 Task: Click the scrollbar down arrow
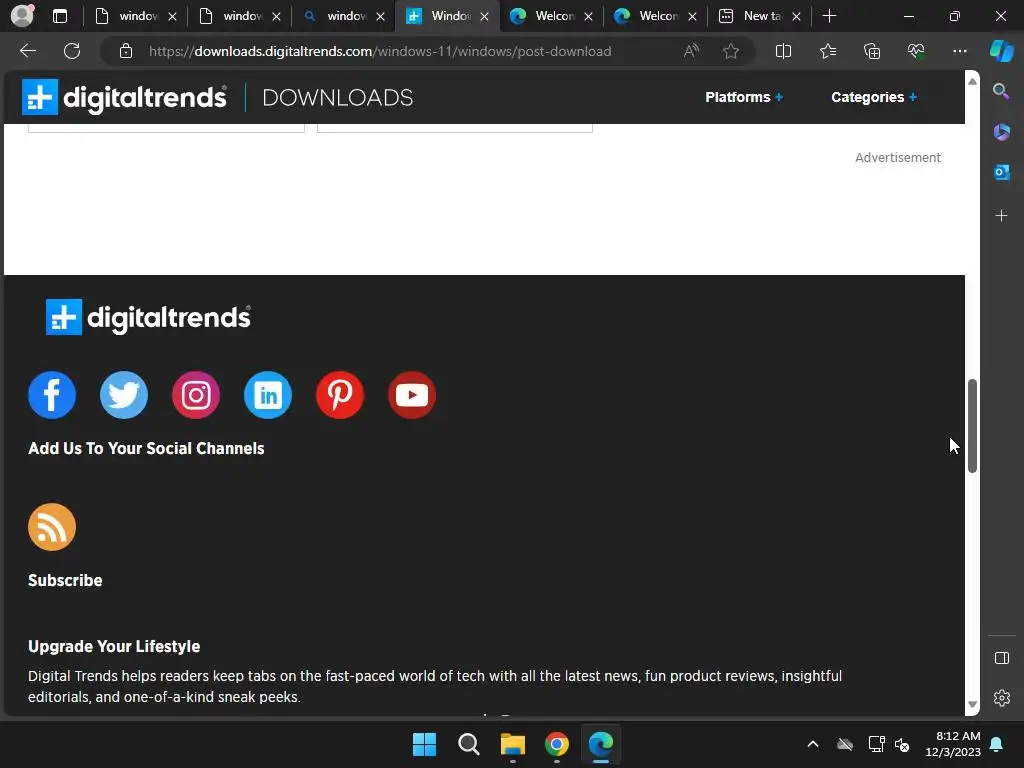972,704
